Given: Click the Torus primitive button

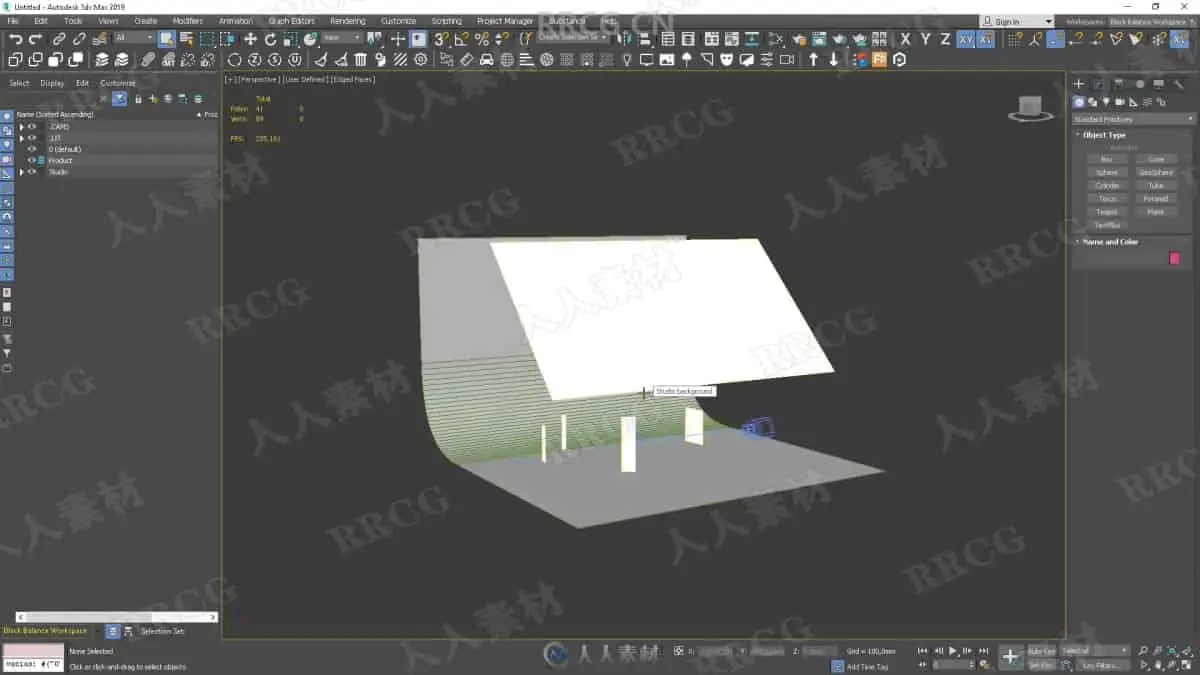Looking at the screenshot, I should [x=1106, y=198].
